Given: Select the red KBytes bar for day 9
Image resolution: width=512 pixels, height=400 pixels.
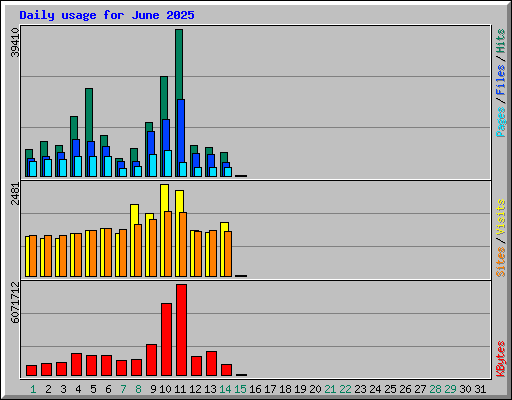Looking at the screenshot, I should [151, 360].
